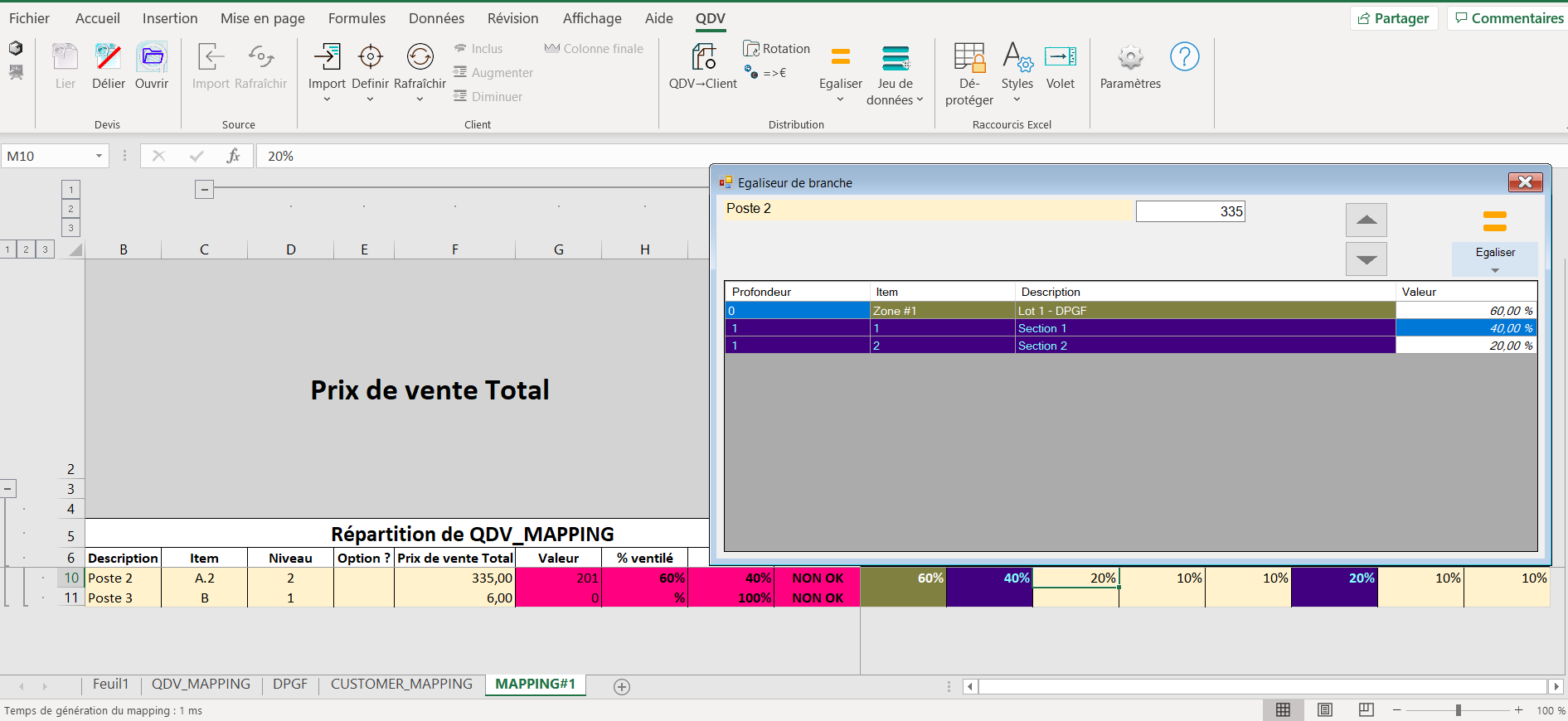Open the Fichier menu

(29, 18)
